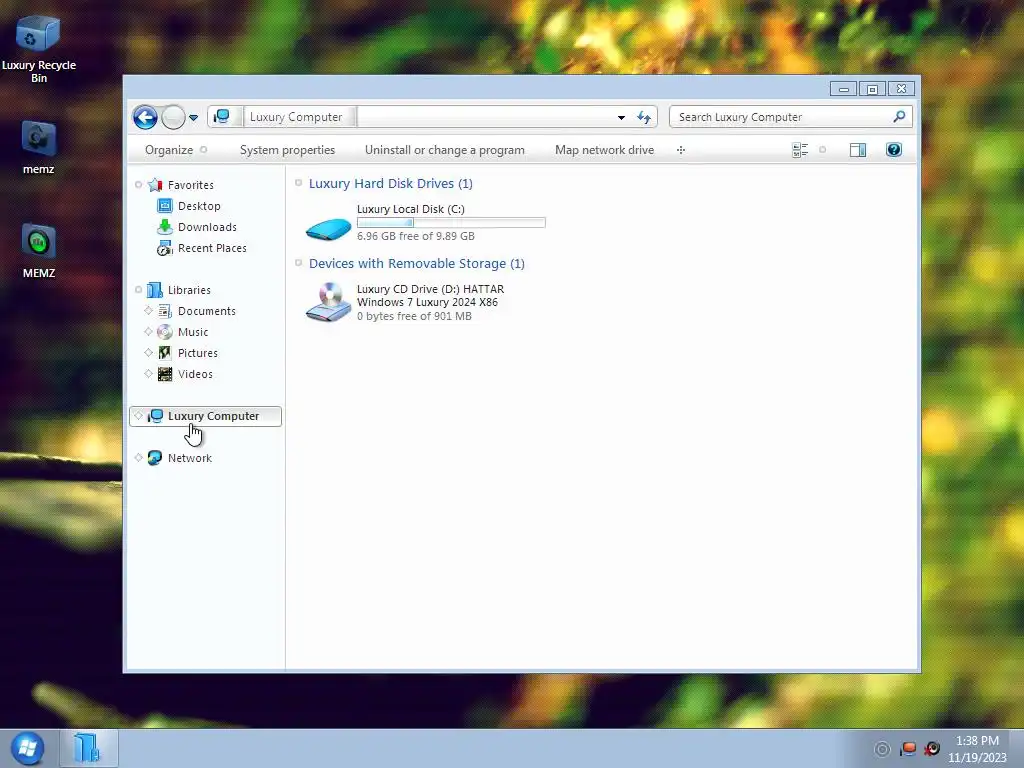Expand the Music library node
Image resolution: width=1024 pixels, height=768 pixels.
click(x=148, y=332)
